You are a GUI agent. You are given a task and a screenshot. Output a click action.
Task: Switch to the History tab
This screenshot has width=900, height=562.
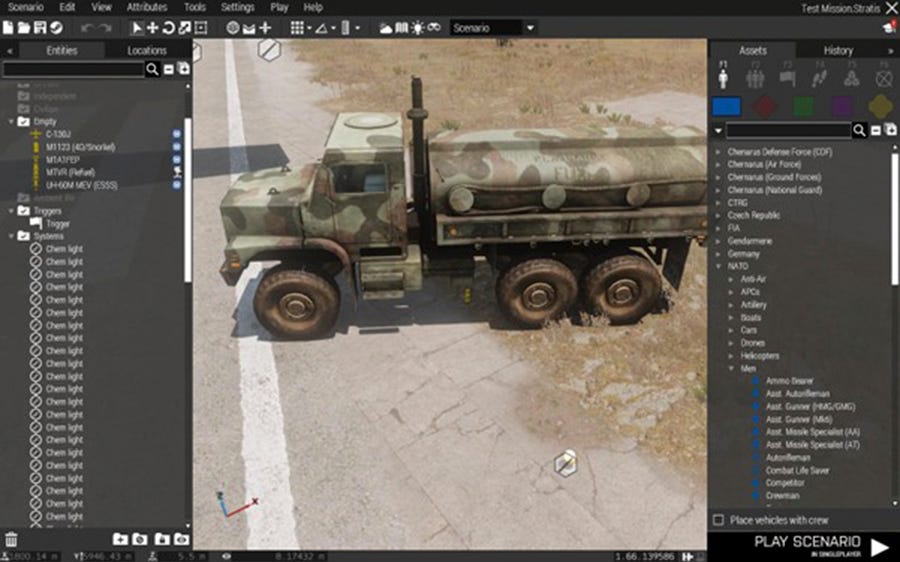pyautogui.click(x=838, y=51)
